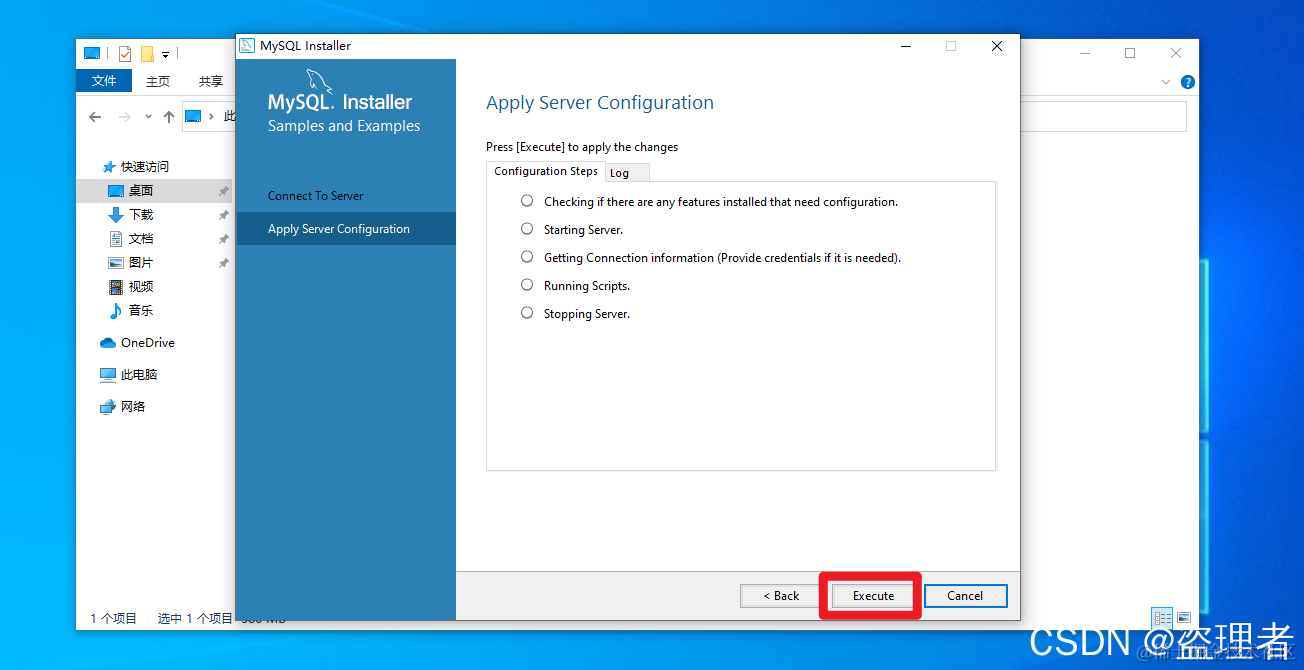Open the 共享 ribbon tab in Explorer
Screen dimensions: 1304x670
click(x=210, y=82)
